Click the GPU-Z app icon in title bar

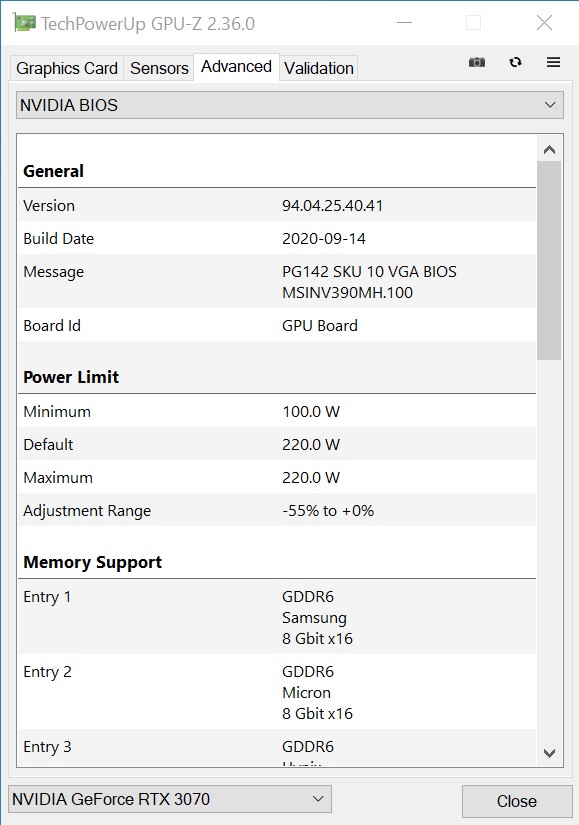[24, 23]
